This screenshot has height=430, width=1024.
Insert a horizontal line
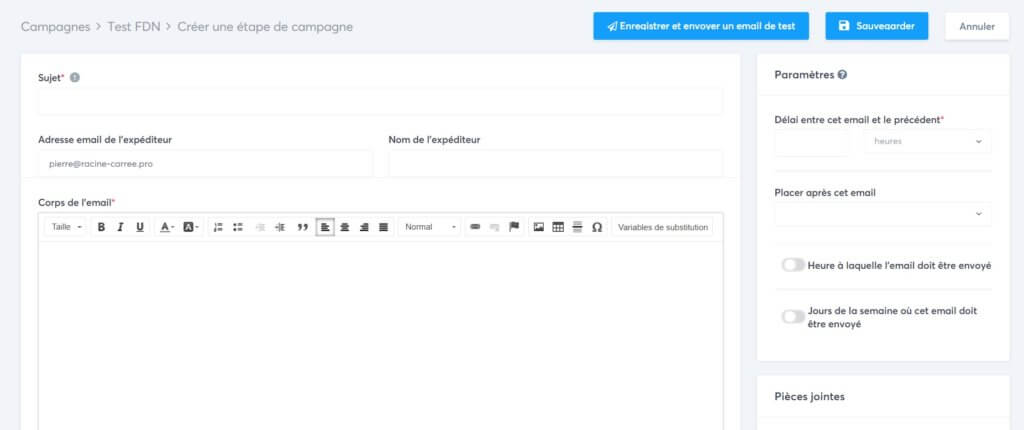577,227
